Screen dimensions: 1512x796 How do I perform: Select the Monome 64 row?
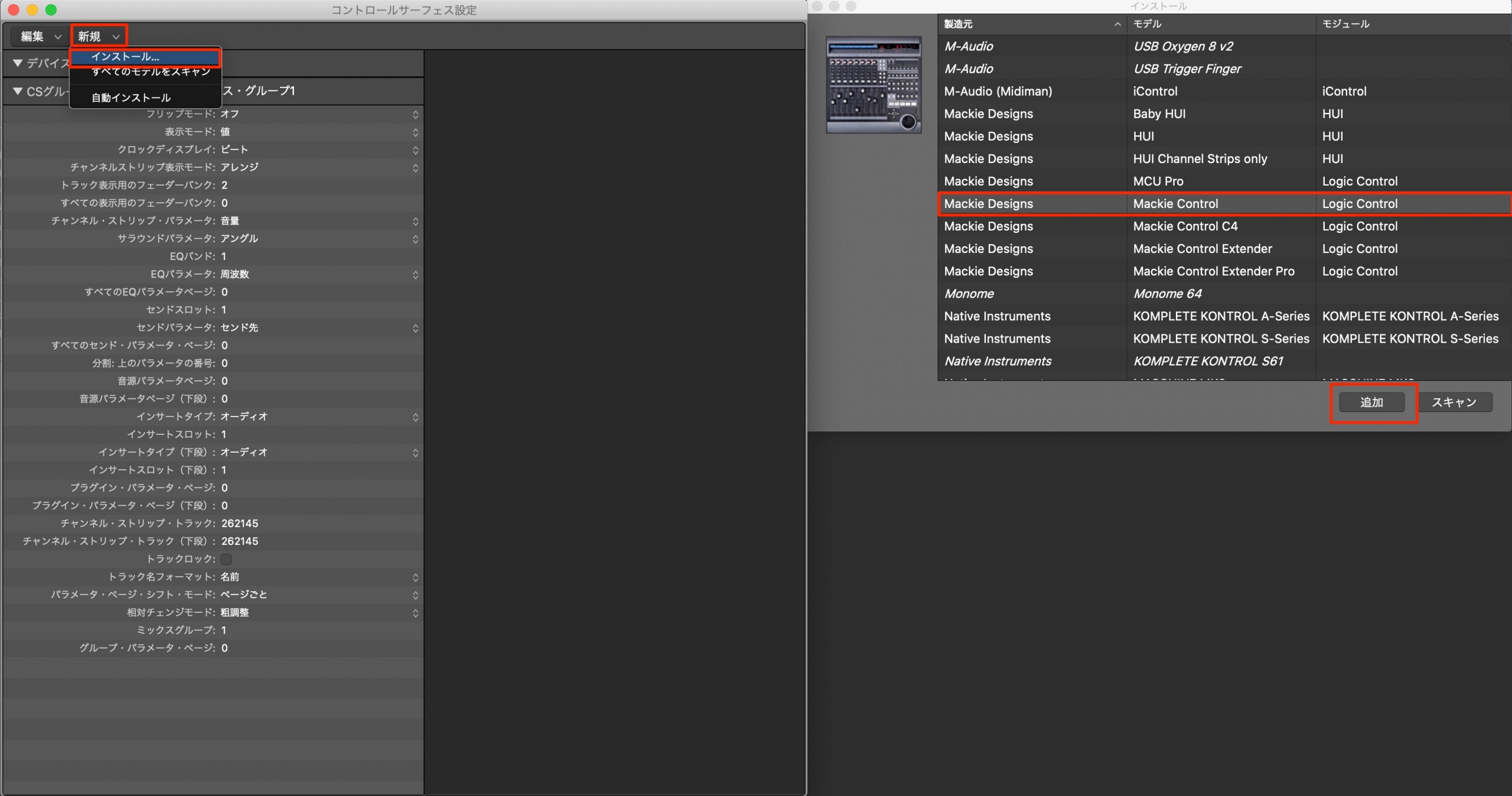tap(1224, 294)
